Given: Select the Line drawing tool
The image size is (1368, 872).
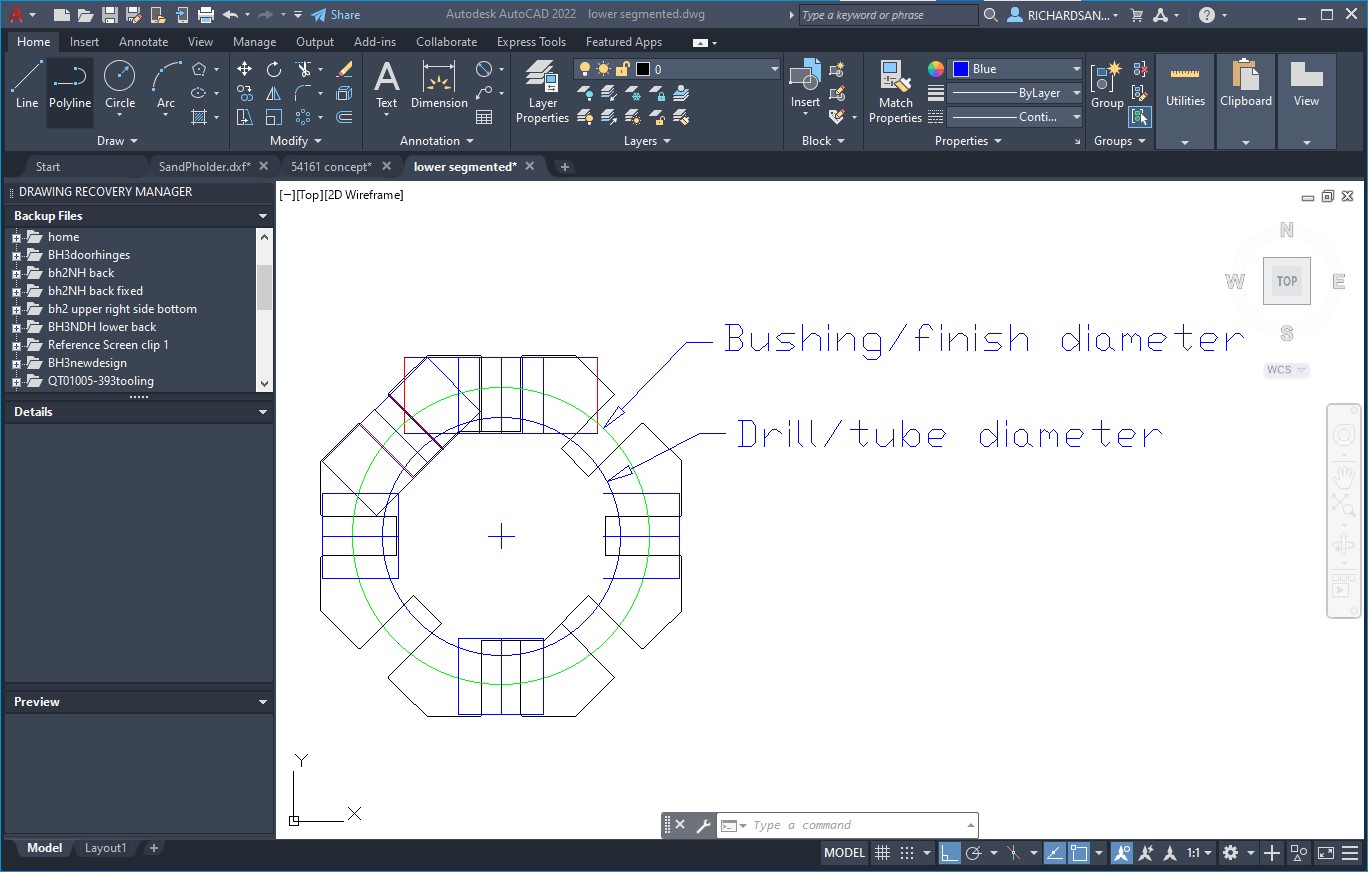Looking at the screenshot, I should tap(27, 85).
